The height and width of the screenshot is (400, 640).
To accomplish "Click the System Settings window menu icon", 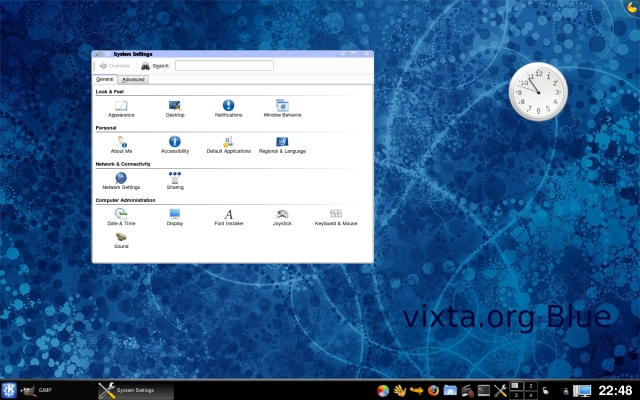I will (98, 54).
